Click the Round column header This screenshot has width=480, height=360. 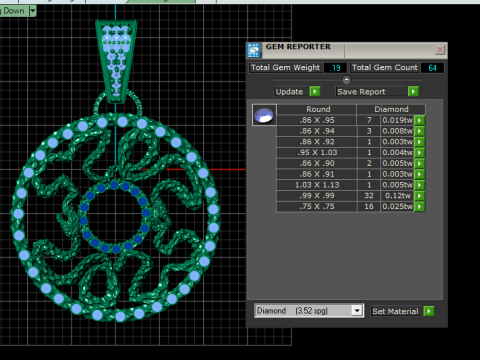(x=318, y=109)
